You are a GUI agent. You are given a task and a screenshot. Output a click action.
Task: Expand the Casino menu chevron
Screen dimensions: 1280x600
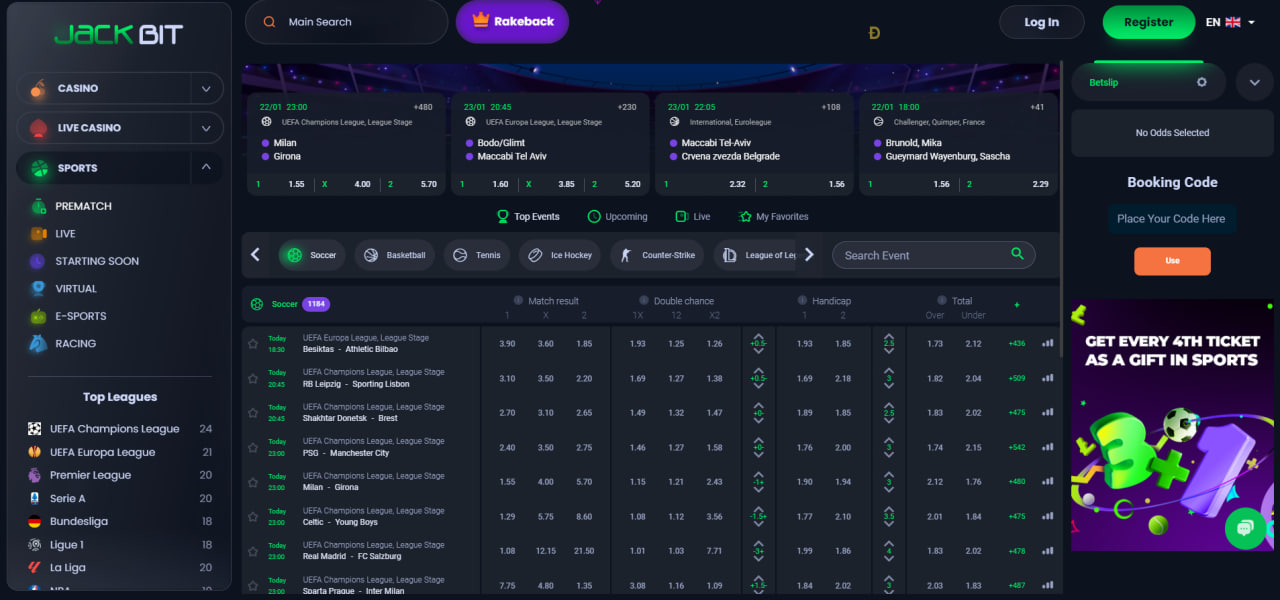206,88
